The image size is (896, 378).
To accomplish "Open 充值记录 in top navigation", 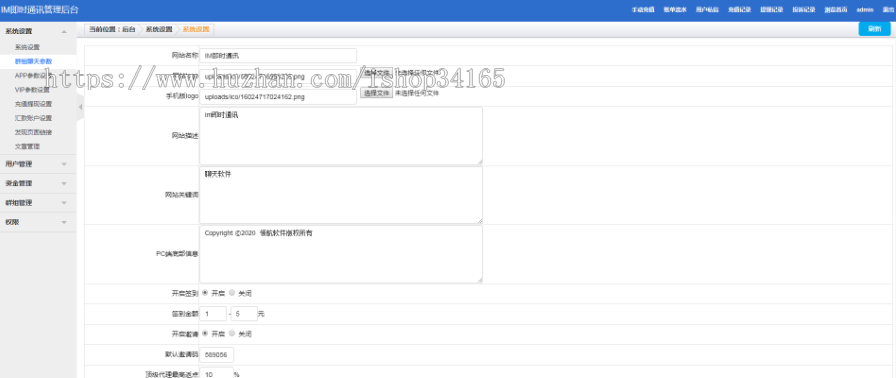I will click(739, 10).
